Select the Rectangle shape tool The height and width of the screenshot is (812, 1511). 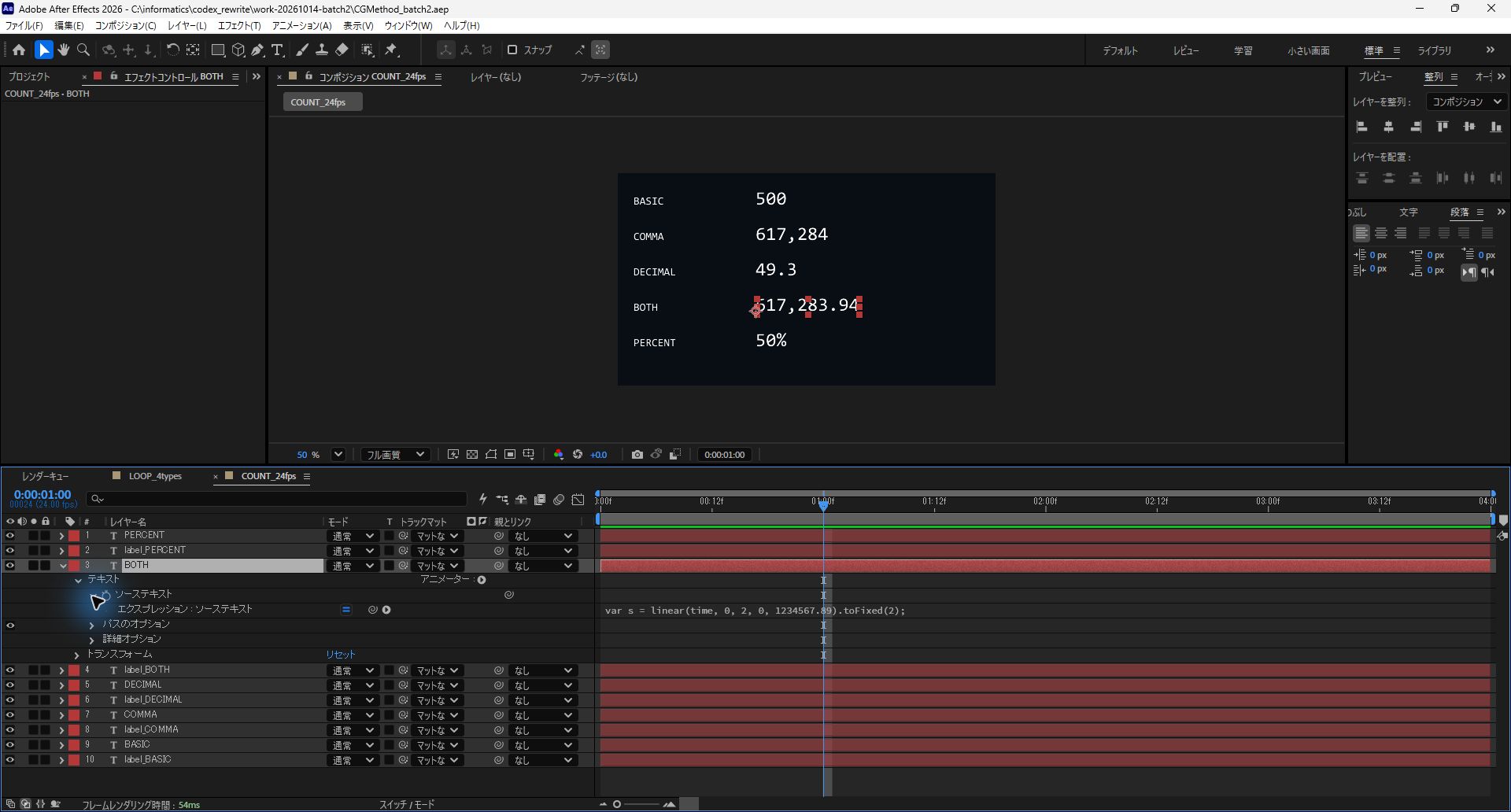point(218,50)
